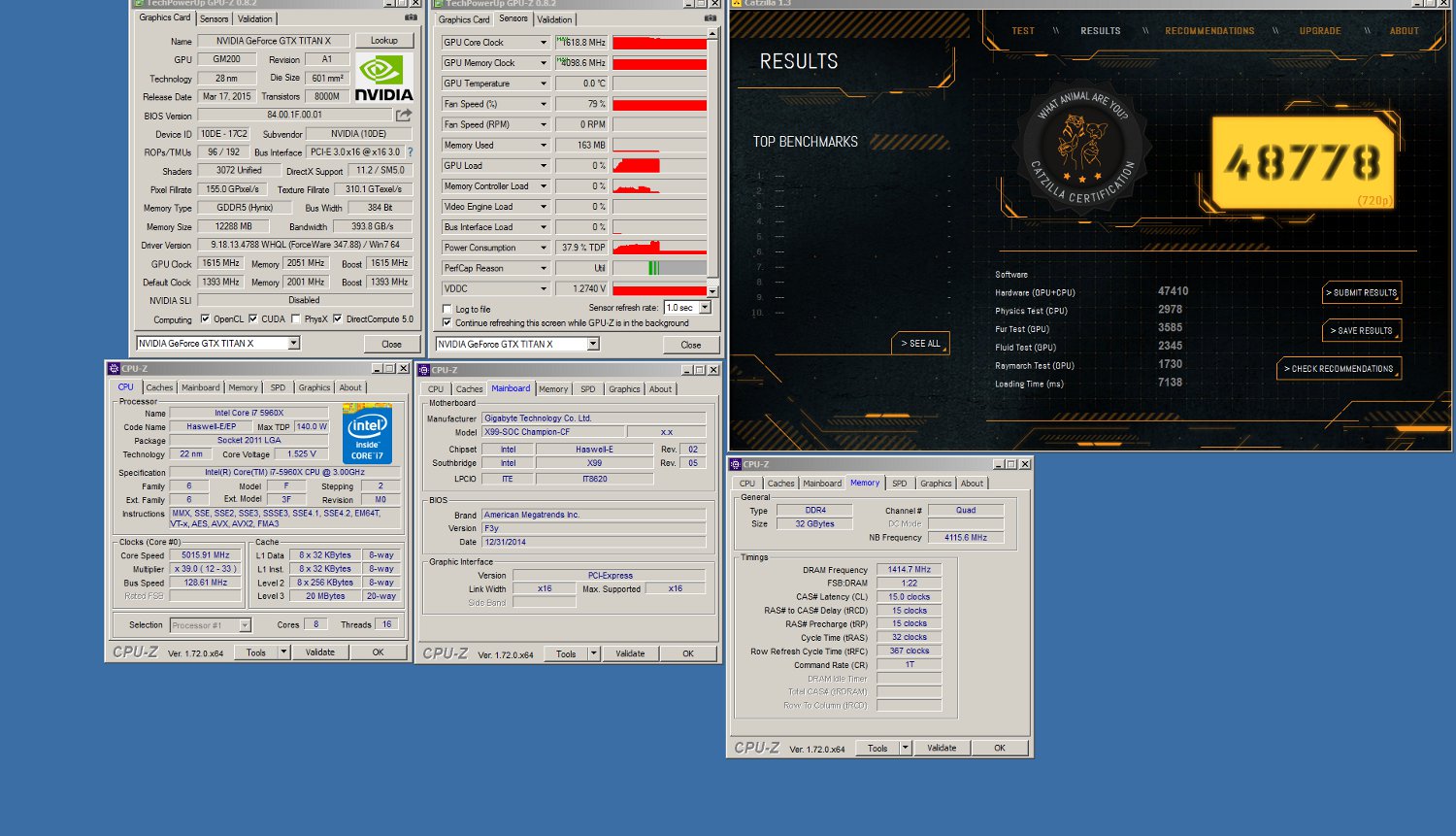Click the GPU Load sensor graph
The height and width of the screenshot is (836, 1456).
tap(660, 166)
